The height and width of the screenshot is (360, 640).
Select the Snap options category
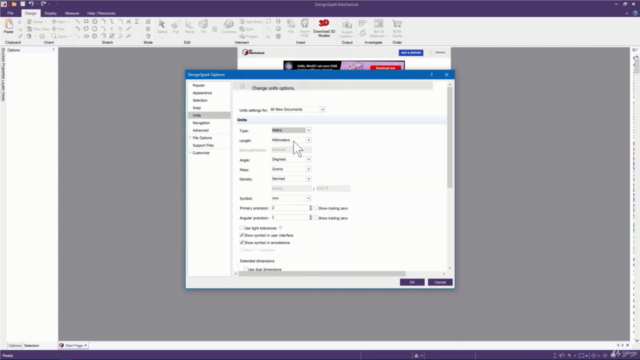(197, 108)
